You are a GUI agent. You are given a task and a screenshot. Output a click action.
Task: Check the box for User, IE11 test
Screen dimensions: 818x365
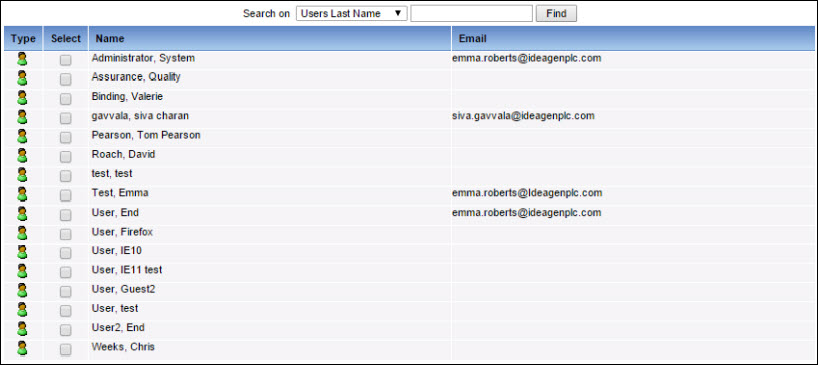65,273
